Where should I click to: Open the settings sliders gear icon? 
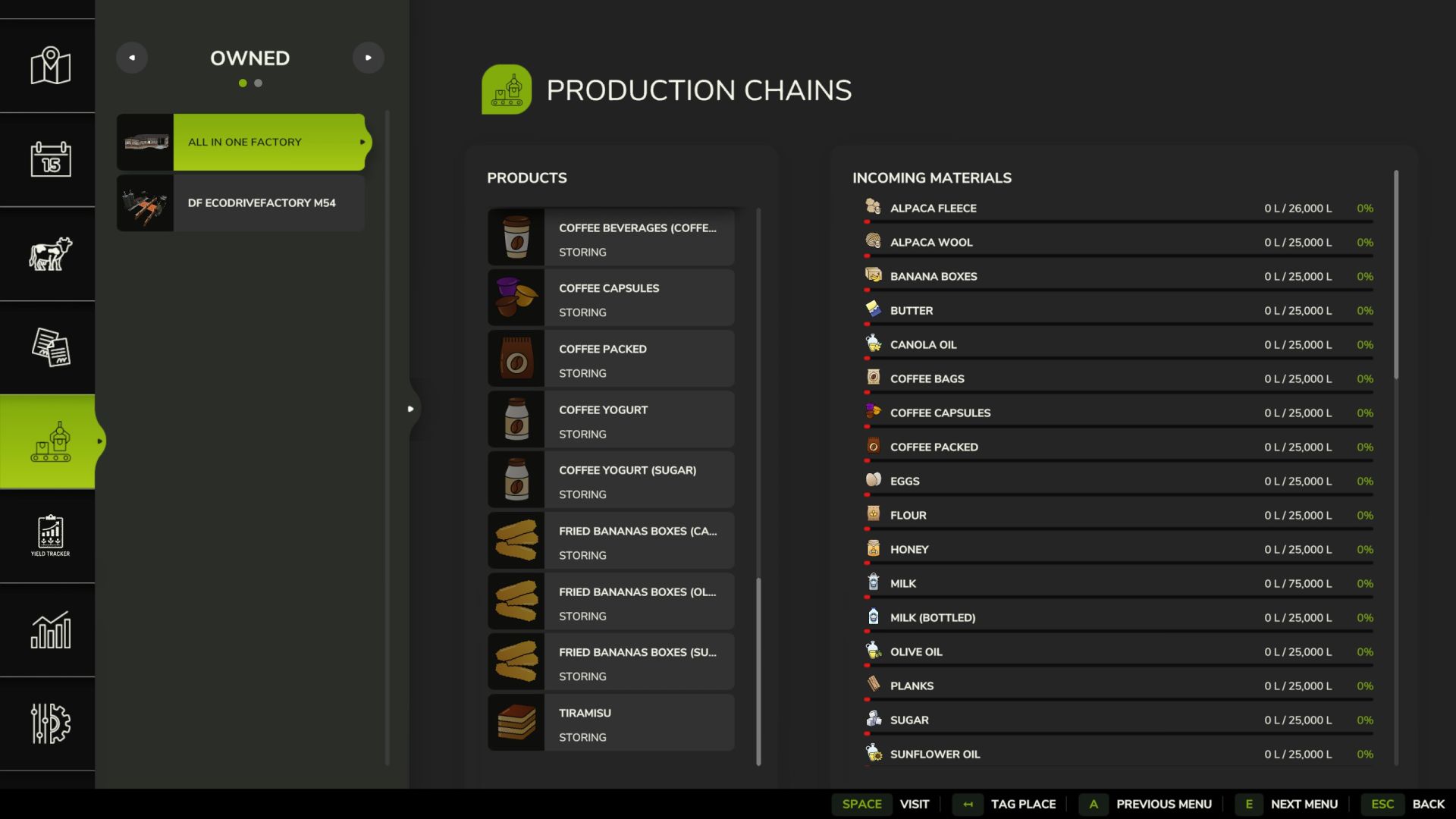50,723
